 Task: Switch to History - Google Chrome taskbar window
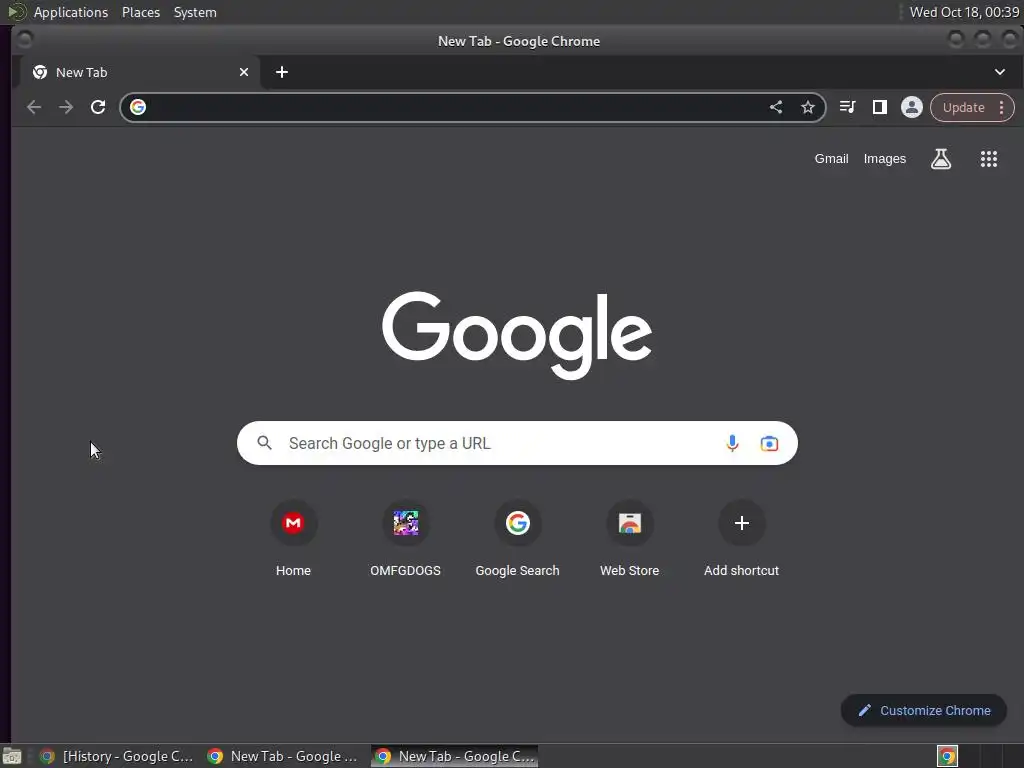click(116, 756)
